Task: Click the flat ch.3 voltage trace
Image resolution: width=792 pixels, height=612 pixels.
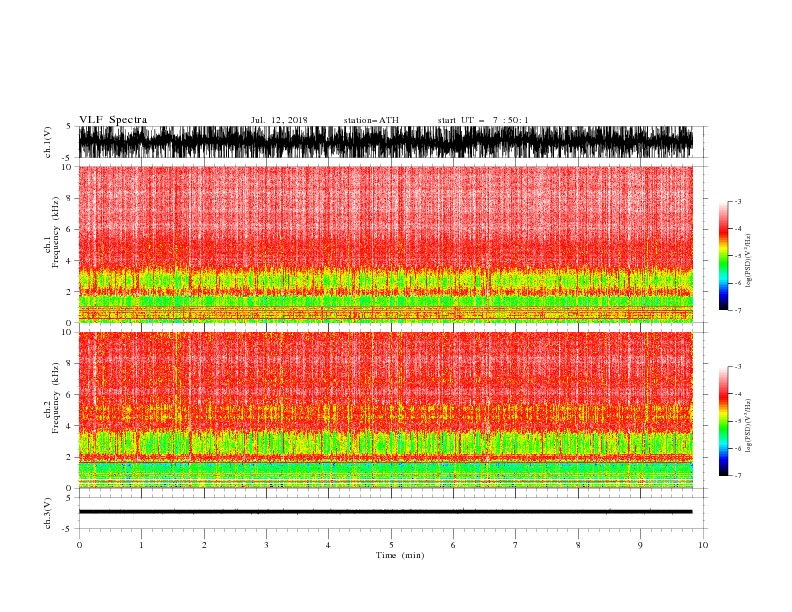Action: [x=385, y=512]
